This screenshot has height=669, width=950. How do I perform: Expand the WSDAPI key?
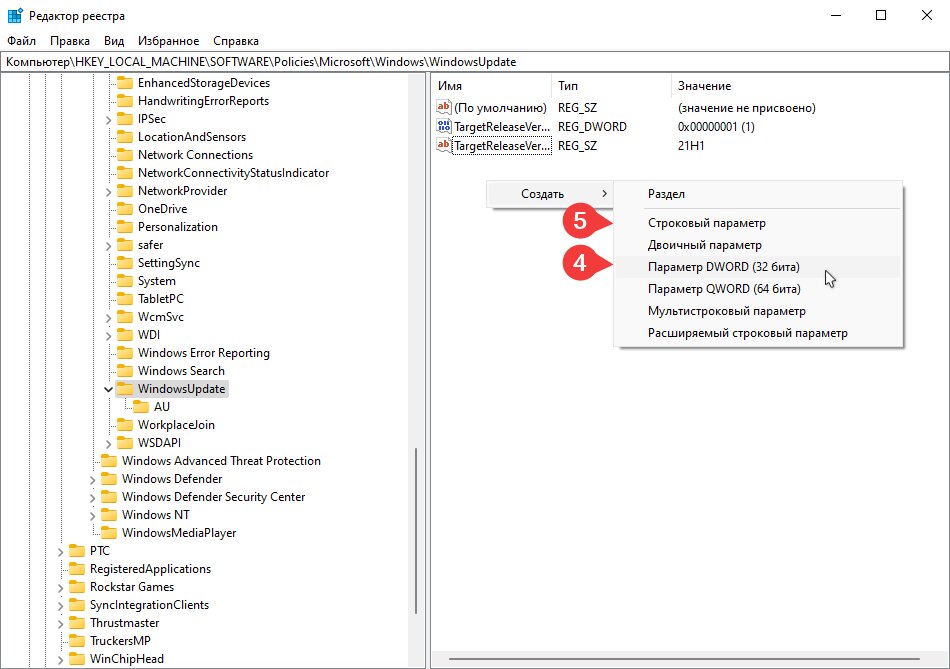click(x=108, y=444)
